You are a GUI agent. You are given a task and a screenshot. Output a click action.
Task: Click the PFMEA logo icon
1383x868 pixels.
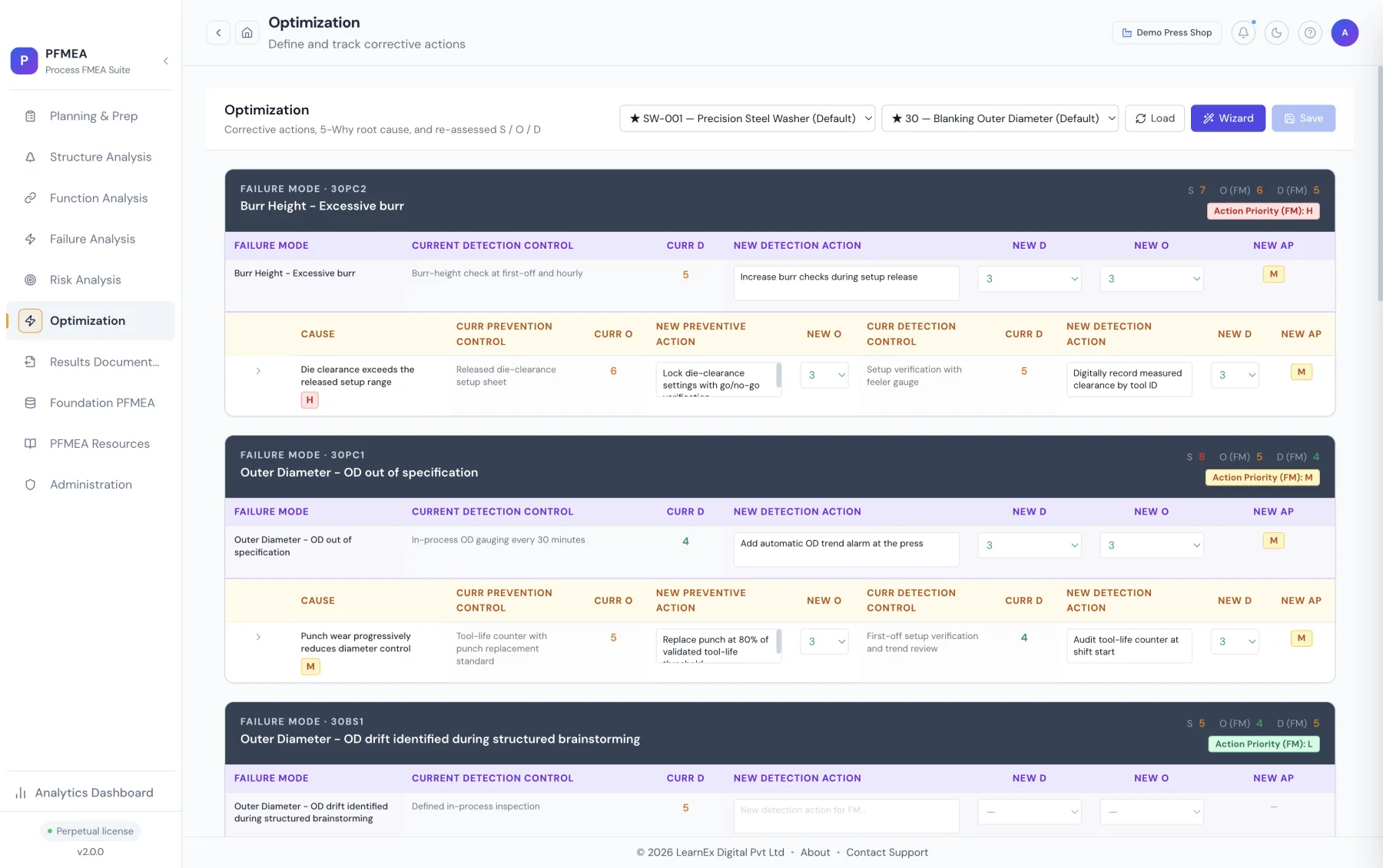[24, 61]
